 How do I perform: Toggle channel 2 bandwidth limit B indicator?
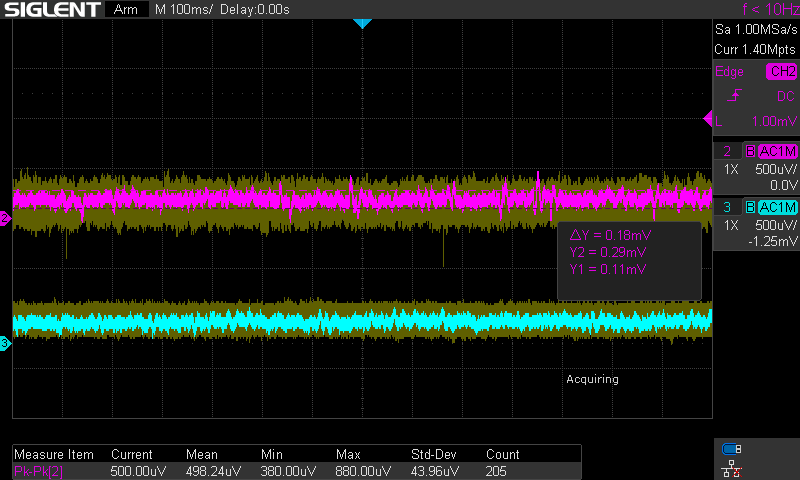(x=749, y=151)
